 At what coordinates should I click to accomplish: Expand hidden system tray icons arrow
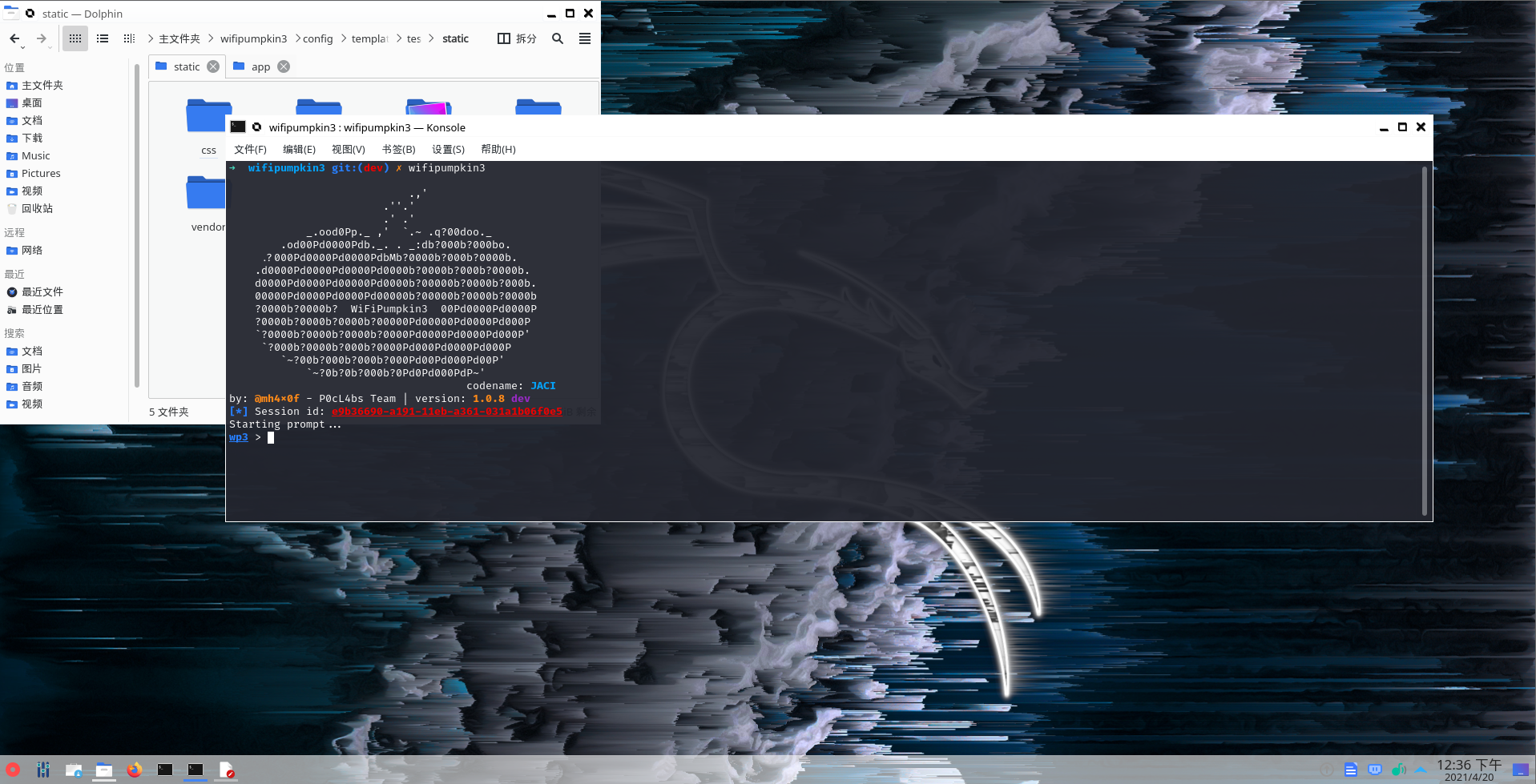[x=1421, y=770]
